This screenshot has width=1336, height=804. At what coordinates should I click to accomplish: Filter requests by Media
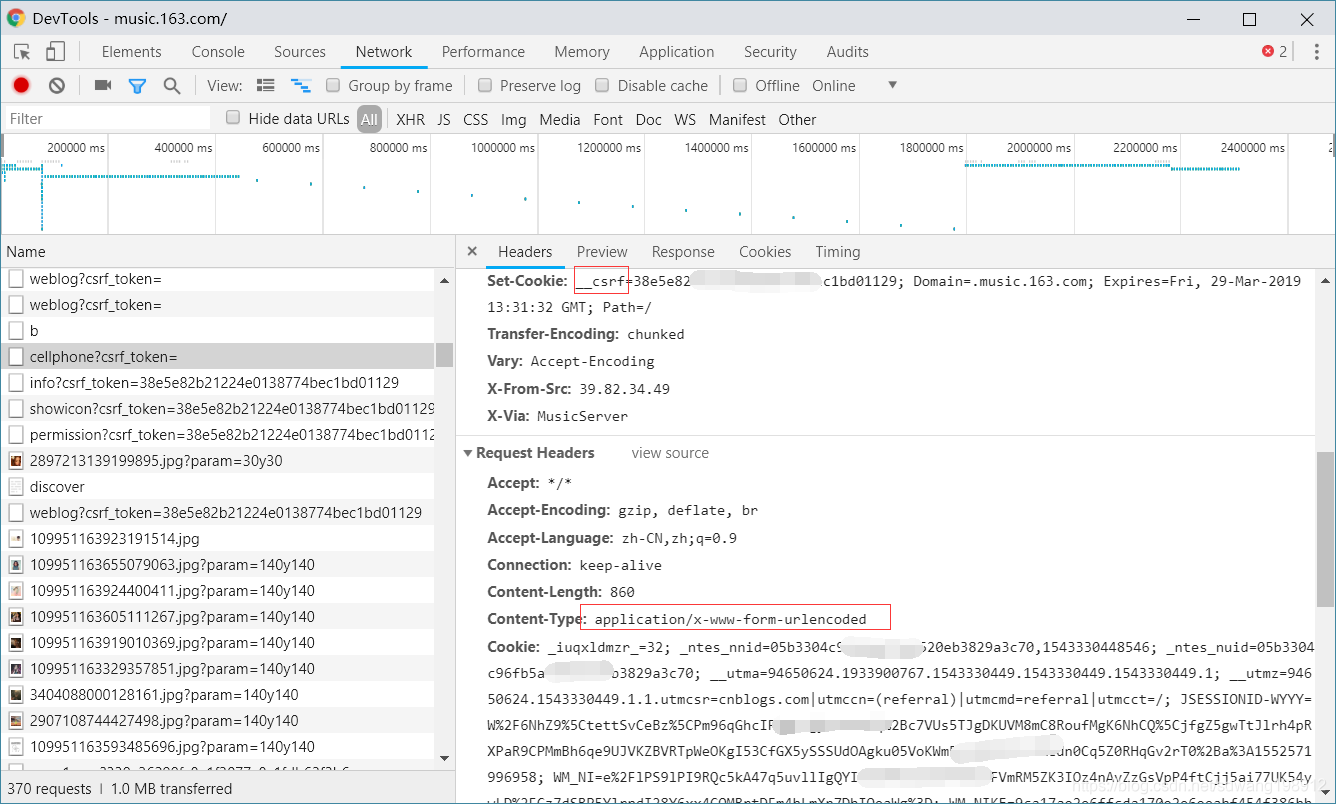coord(560,119)
